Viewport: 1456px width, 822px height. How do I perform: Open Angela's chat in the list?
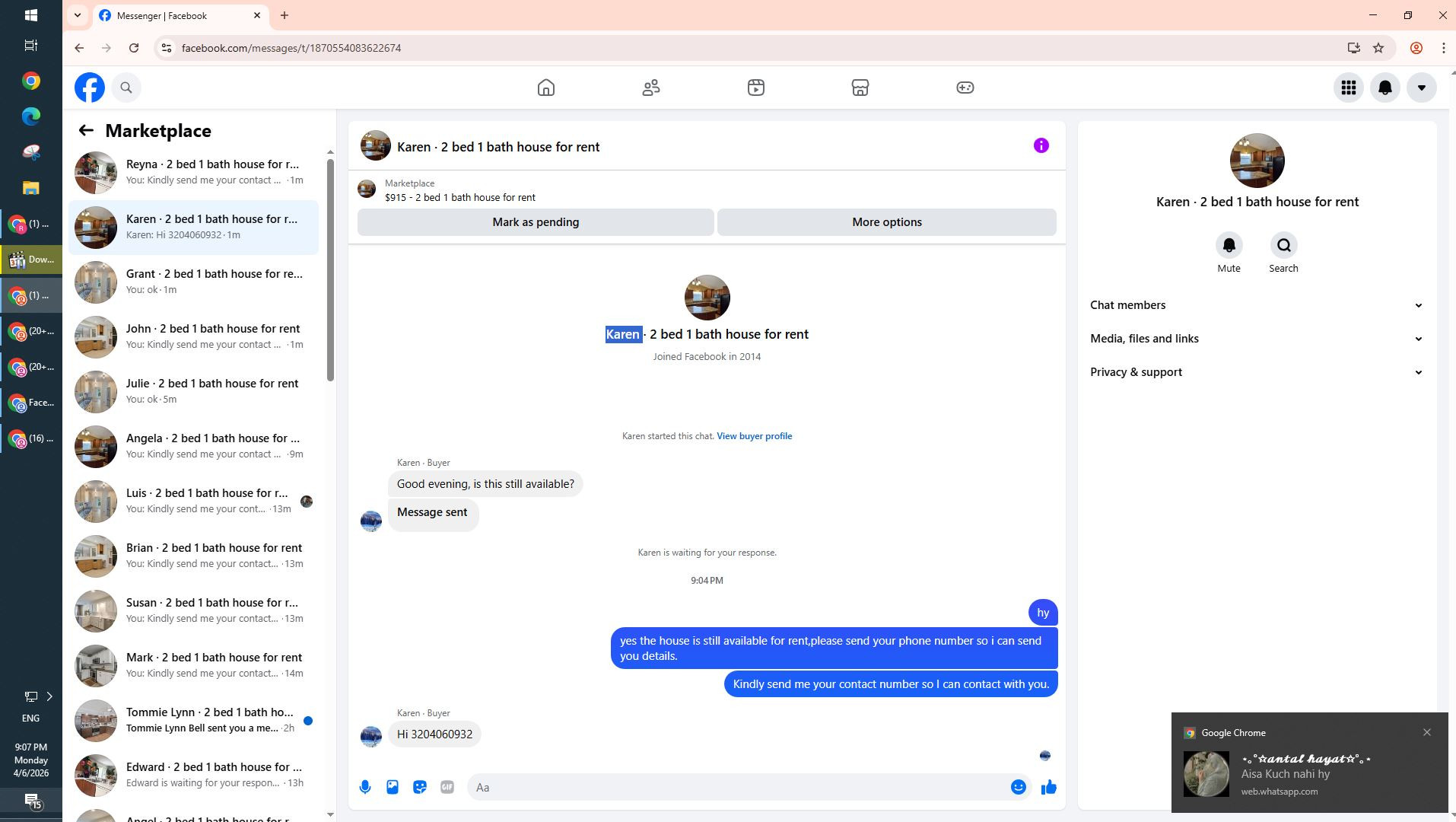(x=194, y=446)
